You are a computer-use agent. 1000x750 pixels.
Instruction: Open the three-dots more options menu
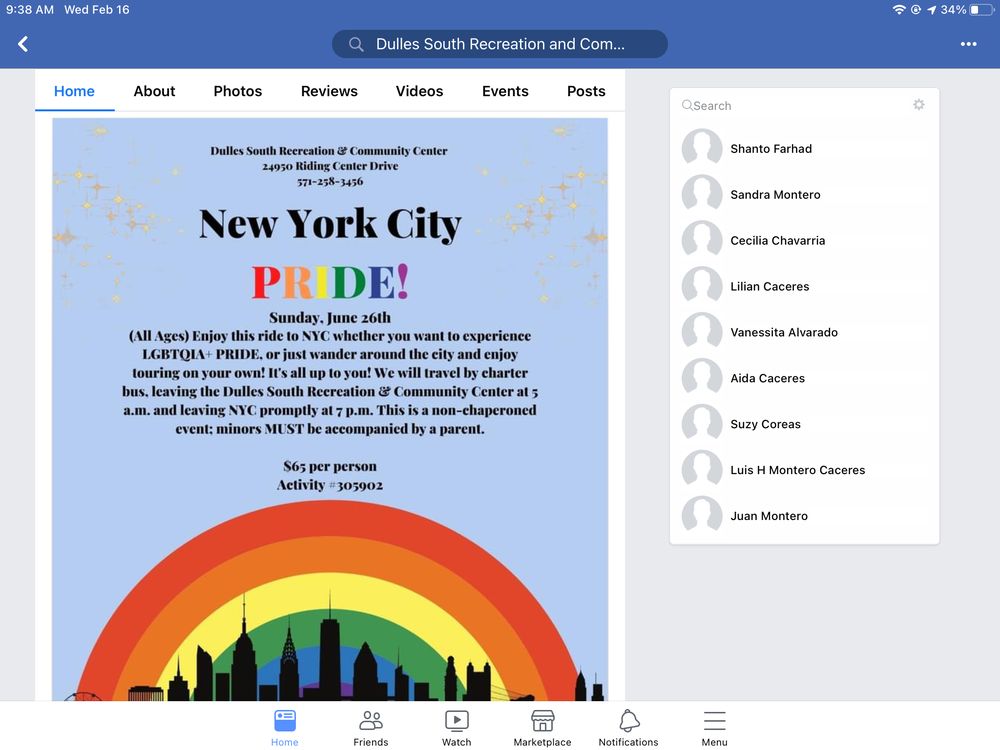[968, 44]
